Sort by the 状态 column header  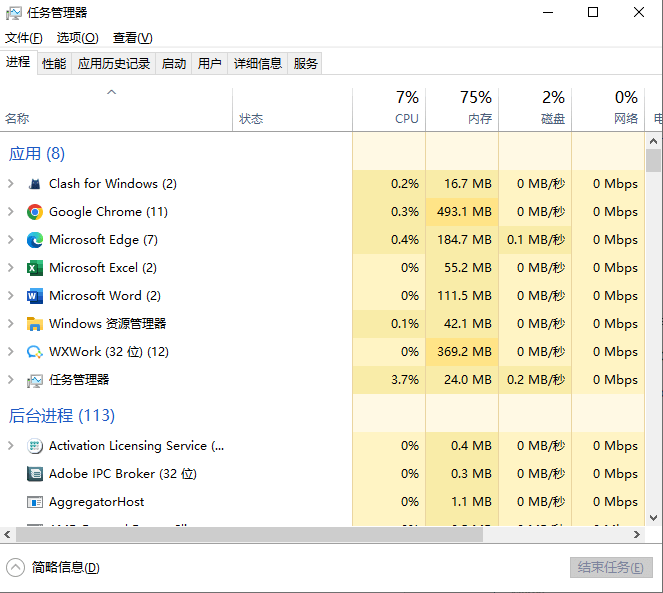pyautogui.click(x=292, y=110)
